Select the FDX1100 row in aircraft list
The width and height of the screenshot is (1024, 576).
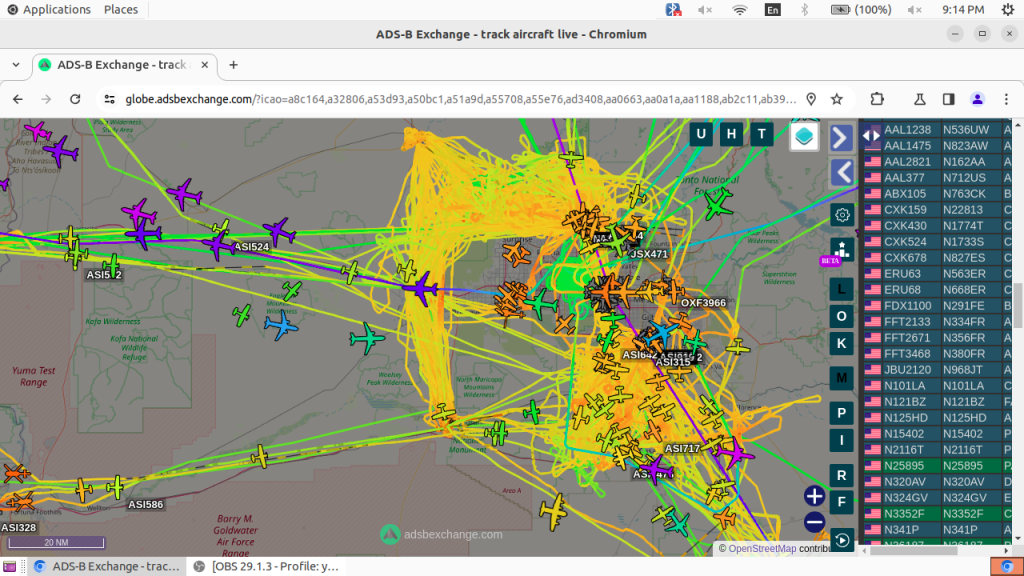pyautogui.click(x=935, y=306)
